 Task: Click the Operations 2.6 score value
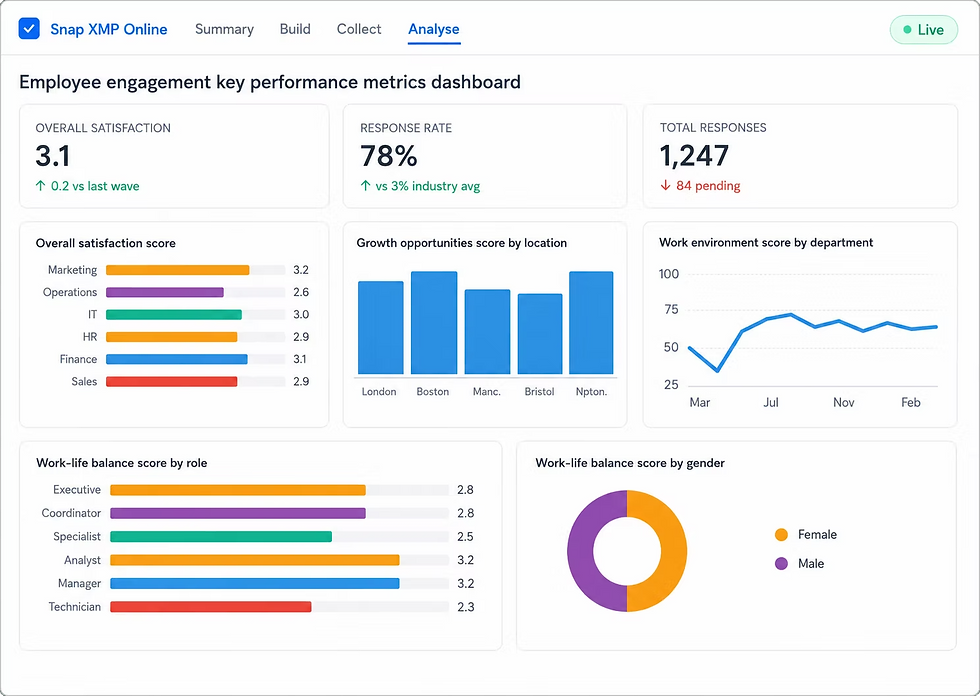click(x=301, y=292)
